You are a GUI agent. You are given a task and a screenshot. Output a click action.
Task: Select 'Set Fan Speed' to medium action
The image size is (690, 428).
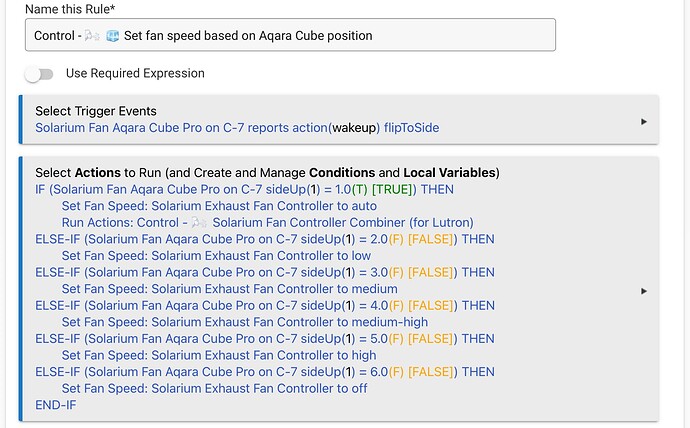pyautogui.click(x=229, y=289)
